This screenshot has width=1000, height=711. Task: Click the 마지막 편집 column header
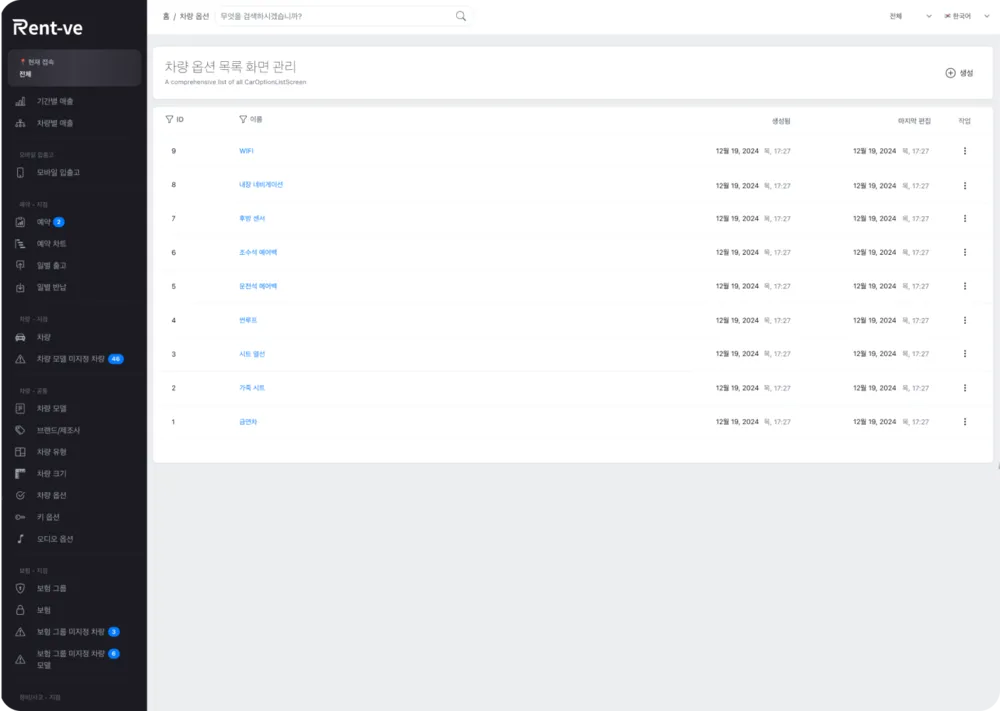[915, 121]
